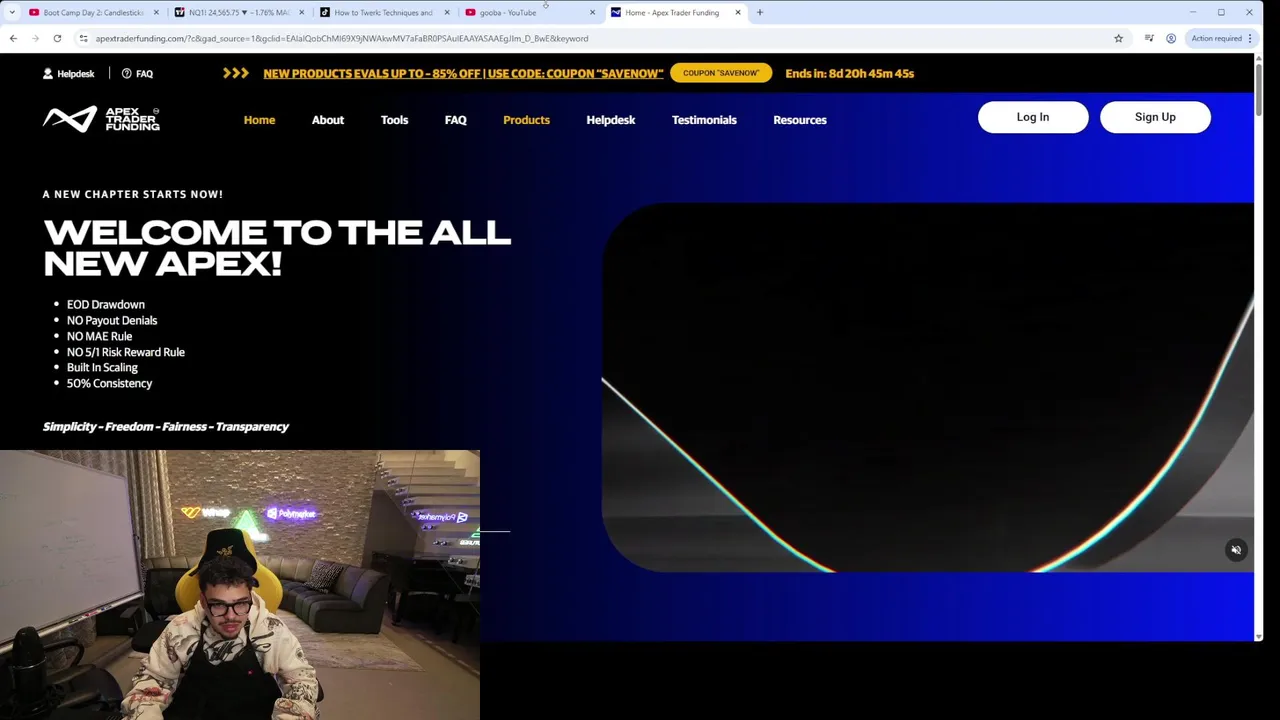Switch to How to Twerk TikTok tab
The height and width of the screenshot is (720, 1280).
pyautogui.click(x=383, y=12)
